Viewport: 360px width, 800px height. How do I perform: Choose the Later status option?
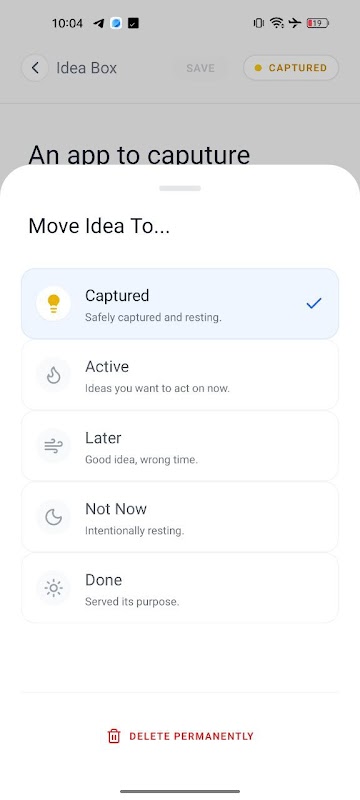pos(180,446)
